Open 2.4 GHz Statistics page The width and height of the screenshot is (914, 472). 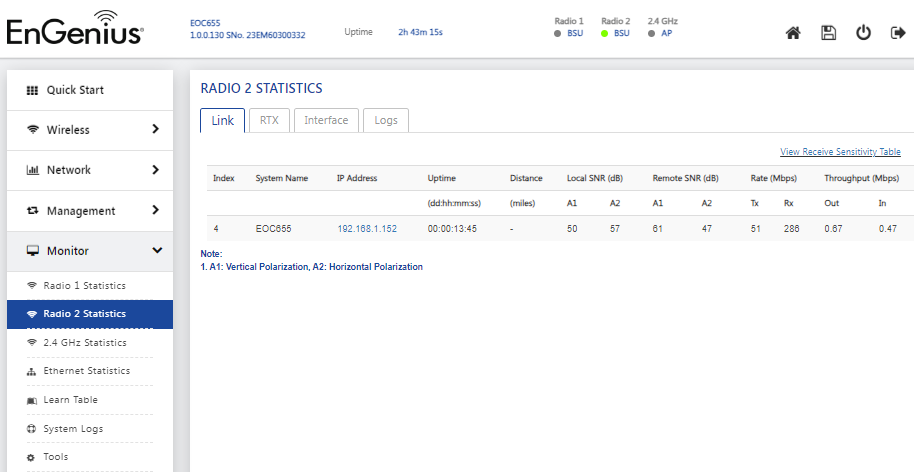[90, 343]
